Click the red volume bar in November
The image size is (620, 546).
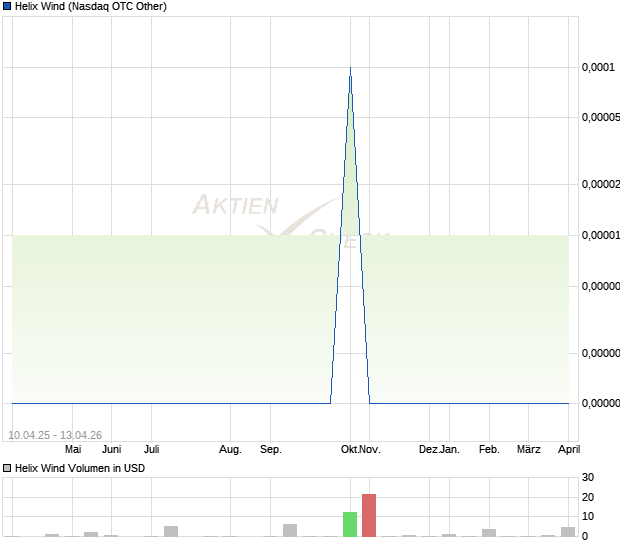point(369,515)
